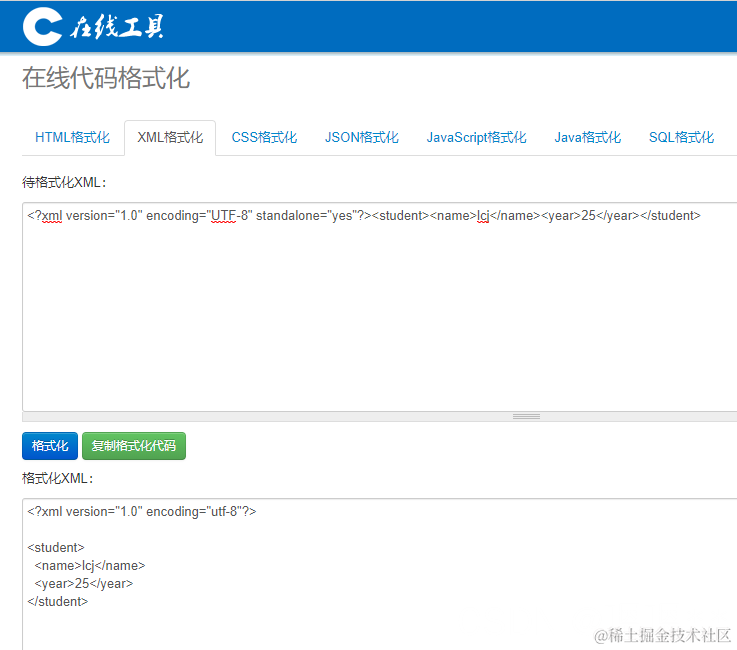The width and height of the screenshot is (737, 650).
Task: Open the CSS格式化 tab
Action: coord(264,137)
